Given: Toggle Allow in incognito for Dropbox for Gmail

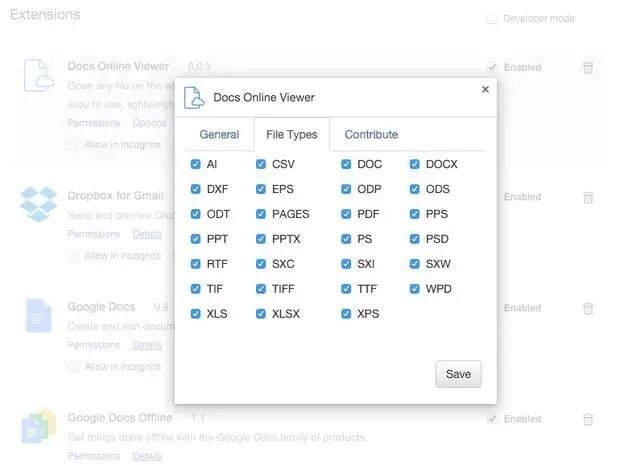Looking at the screenshot, I should click(72, 256).
